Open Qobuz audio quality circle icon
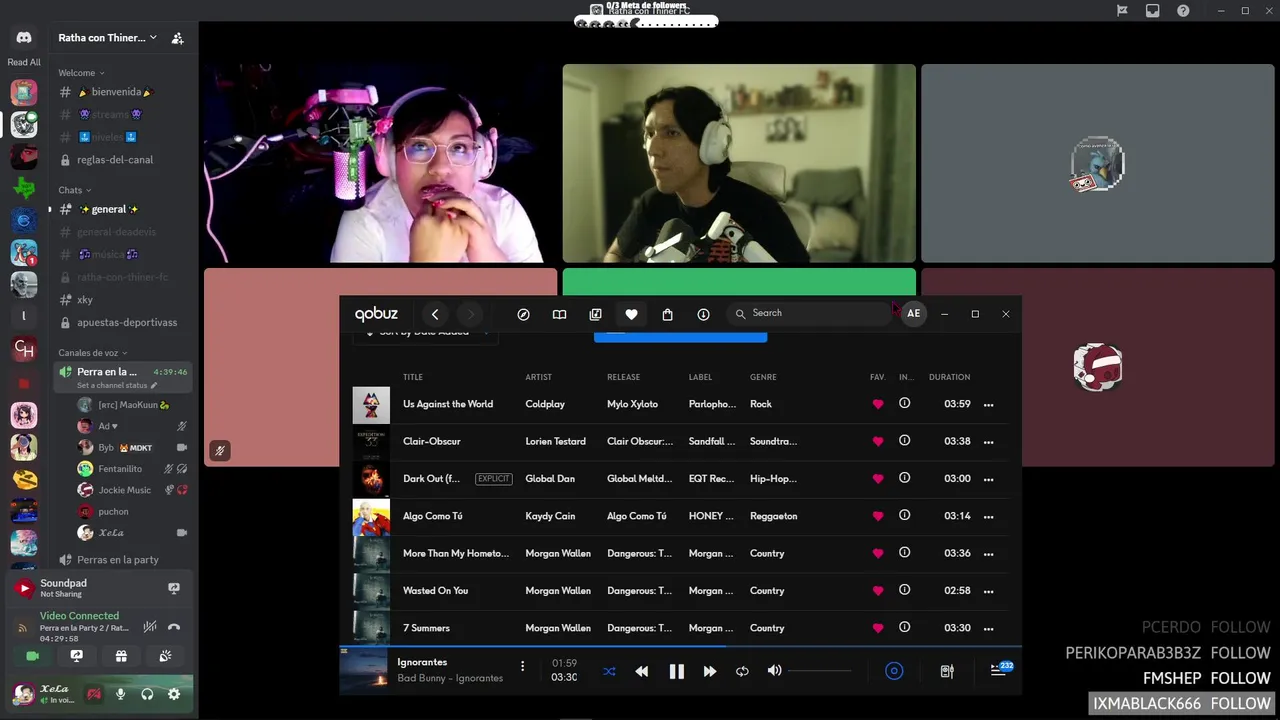Screen dimensions: 1280x720 (894, 671)
